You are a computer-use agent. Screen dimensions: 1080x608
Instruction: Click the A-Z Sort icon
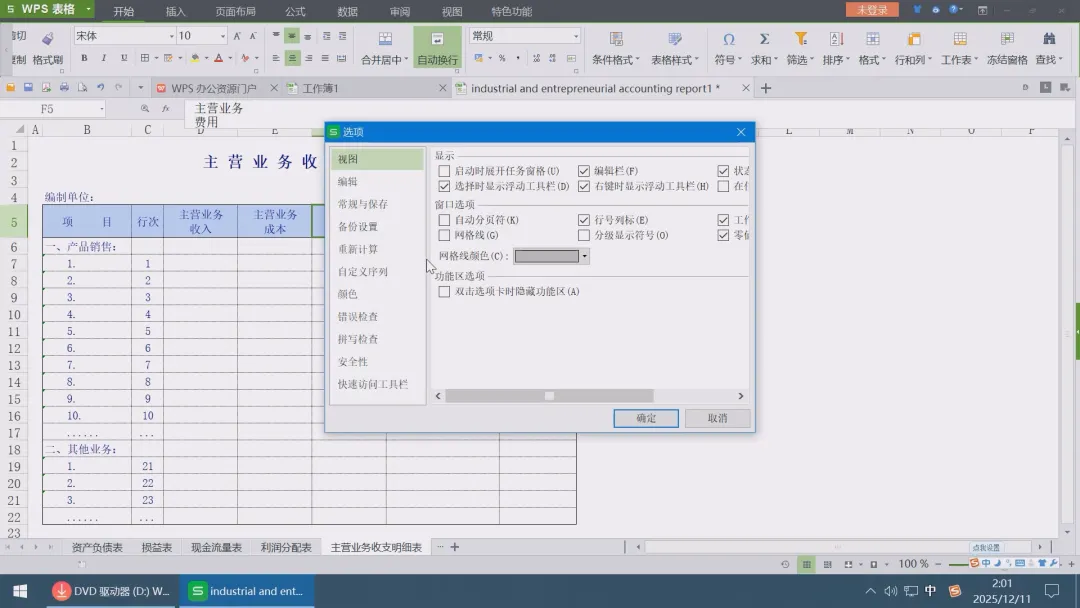click(836, 39)
